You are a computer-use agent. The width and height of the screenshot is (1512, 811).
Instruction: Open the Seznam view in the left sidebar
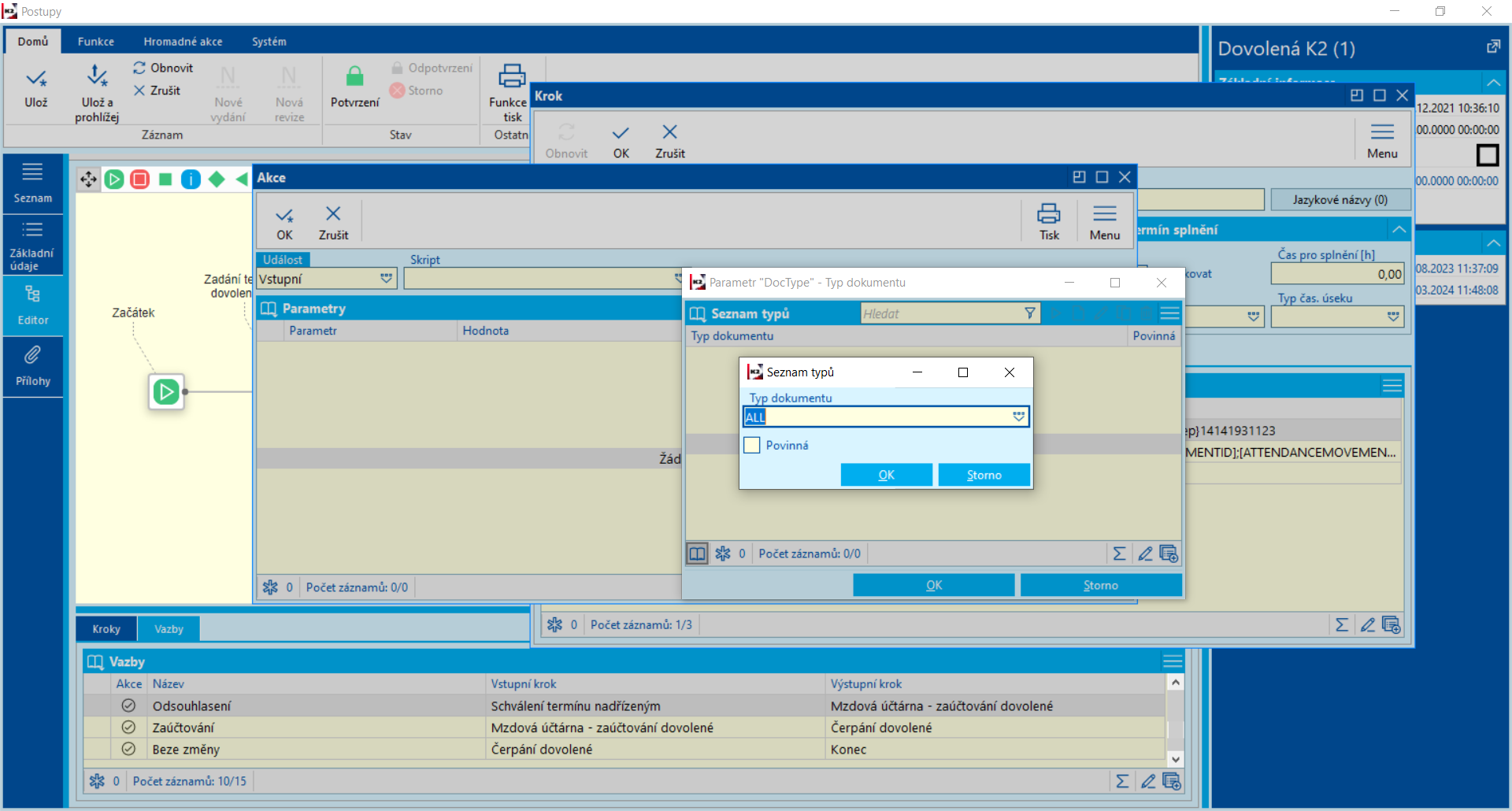(32, 183)
